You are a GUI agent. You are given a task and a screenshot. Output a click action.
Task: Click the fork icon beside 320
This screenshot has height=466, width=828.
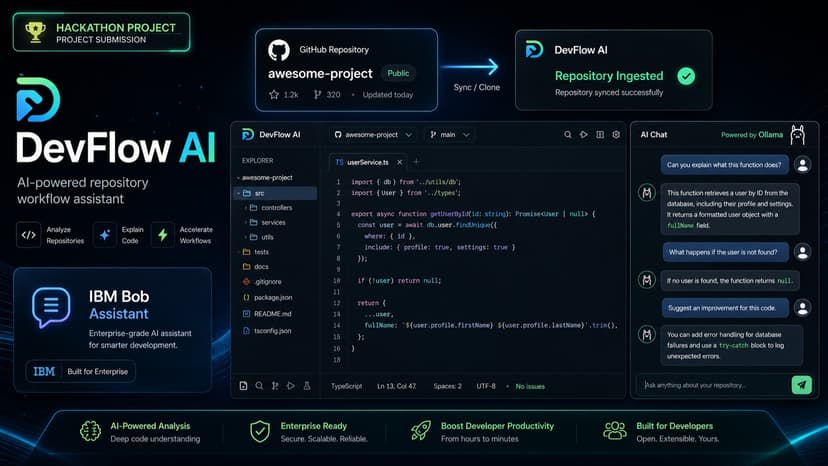pos(317,95)
